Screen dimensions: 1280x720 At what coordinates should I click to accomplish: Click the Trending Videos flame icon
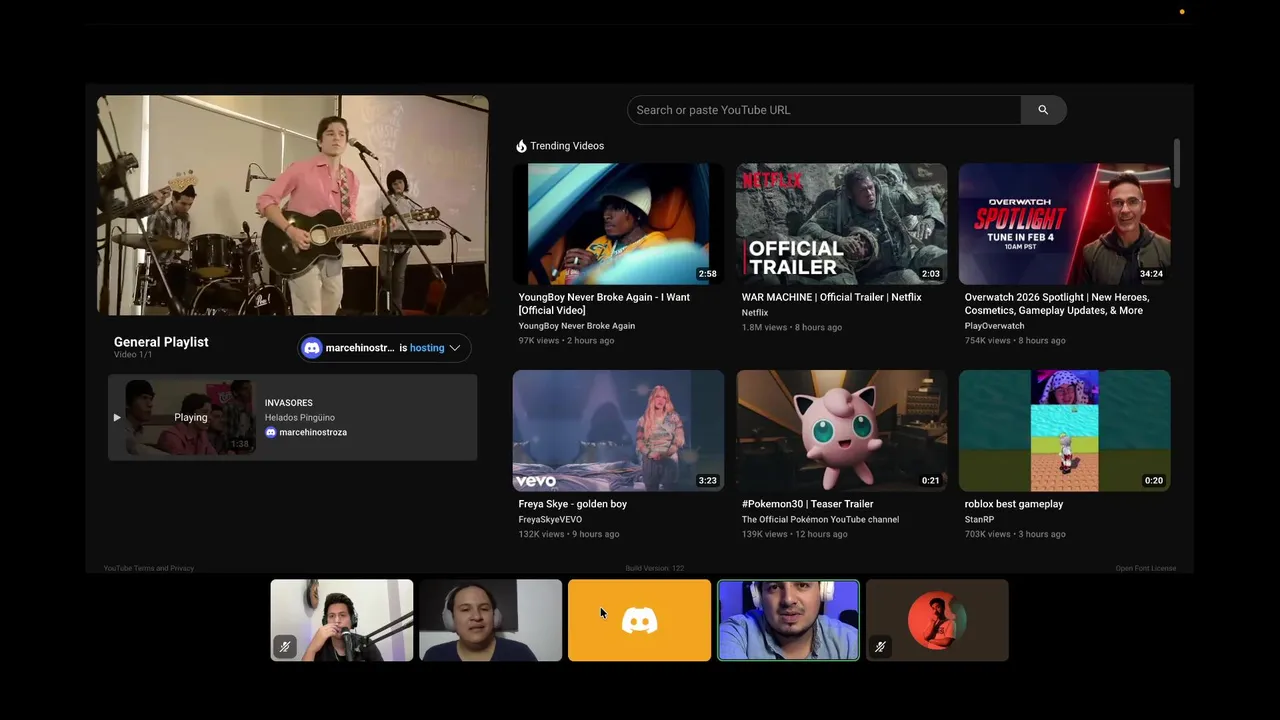point(521,146)
